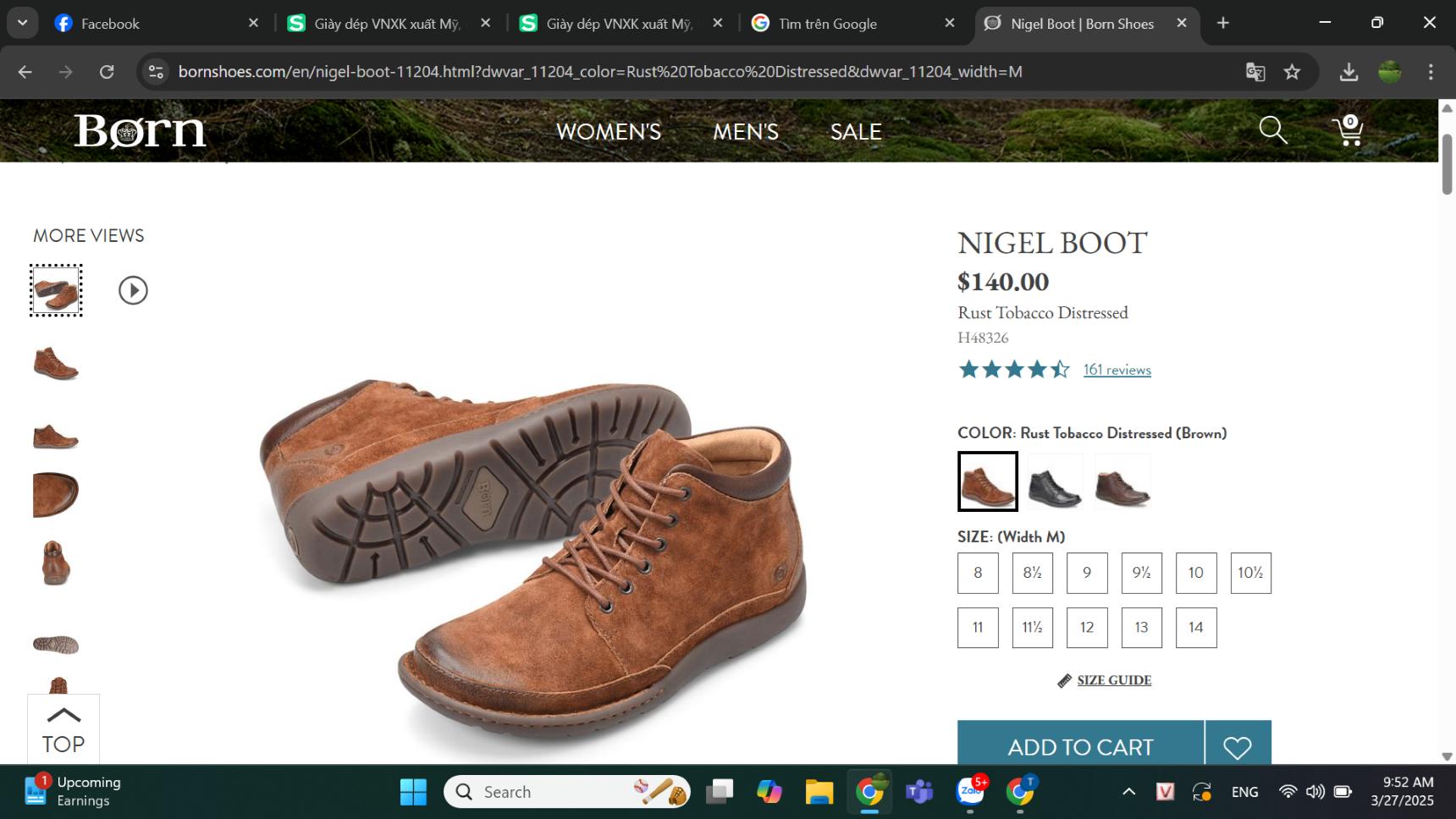This screenshot has height=819, width=1456.
Task: Switch ENG input language in tray
Action: click(1244, 792)
